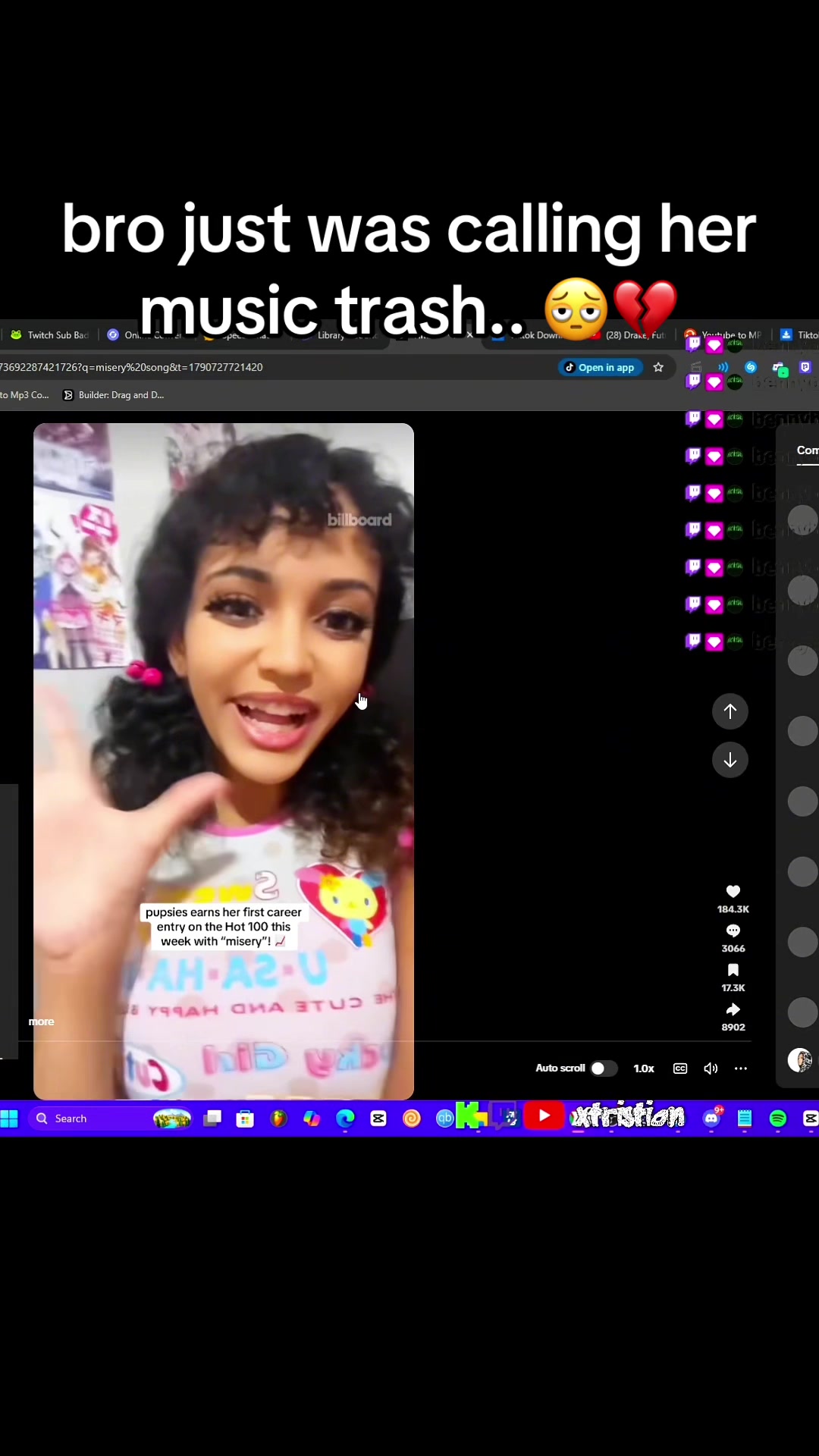Mute video using the speaker icon
Viewport: 819px width, 1456px height.
711,1068
